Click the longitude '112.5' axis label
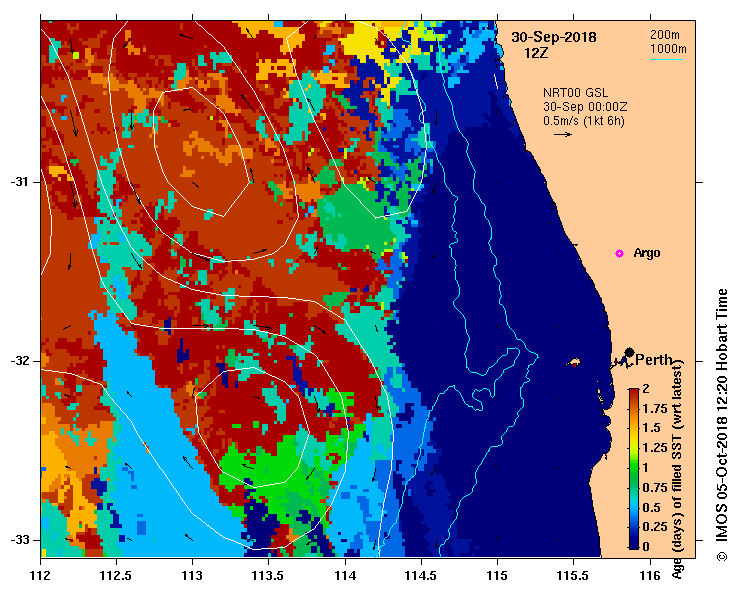 click(116, 576)
